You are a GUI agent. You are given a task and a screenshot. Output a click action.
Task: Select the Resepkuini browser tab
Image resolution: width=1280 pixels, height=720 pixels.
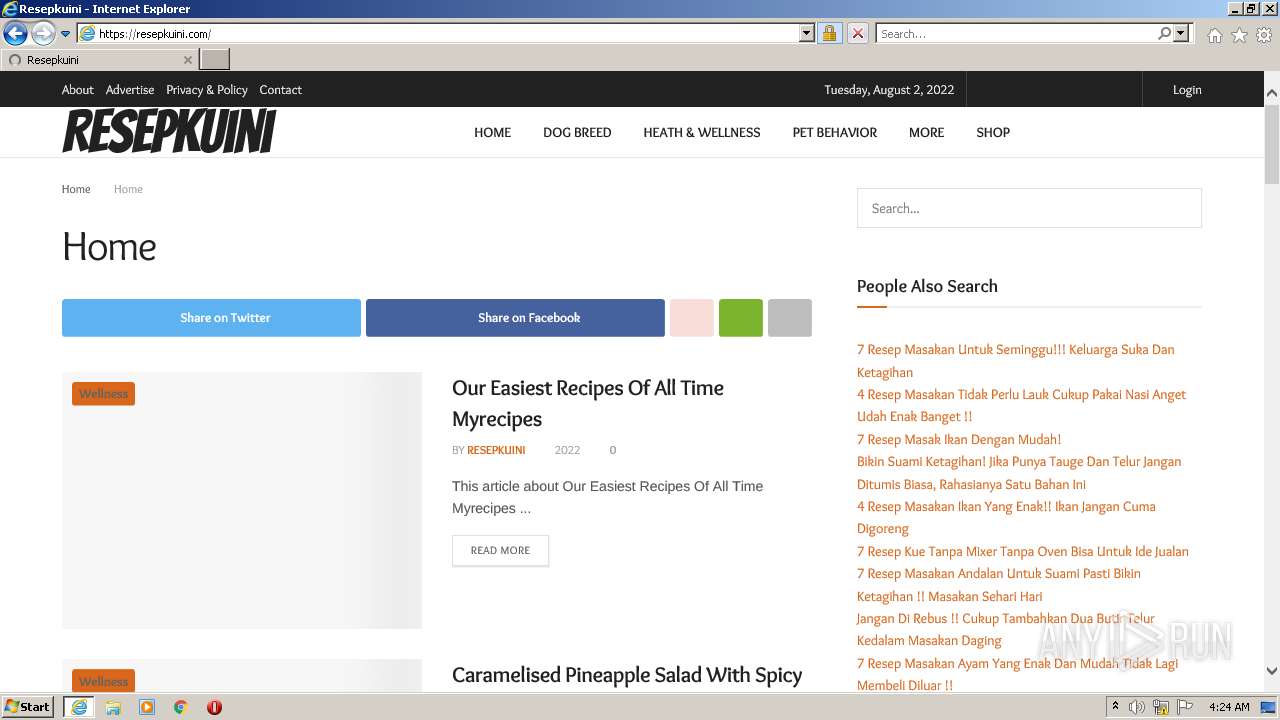(x=99, y=60)
